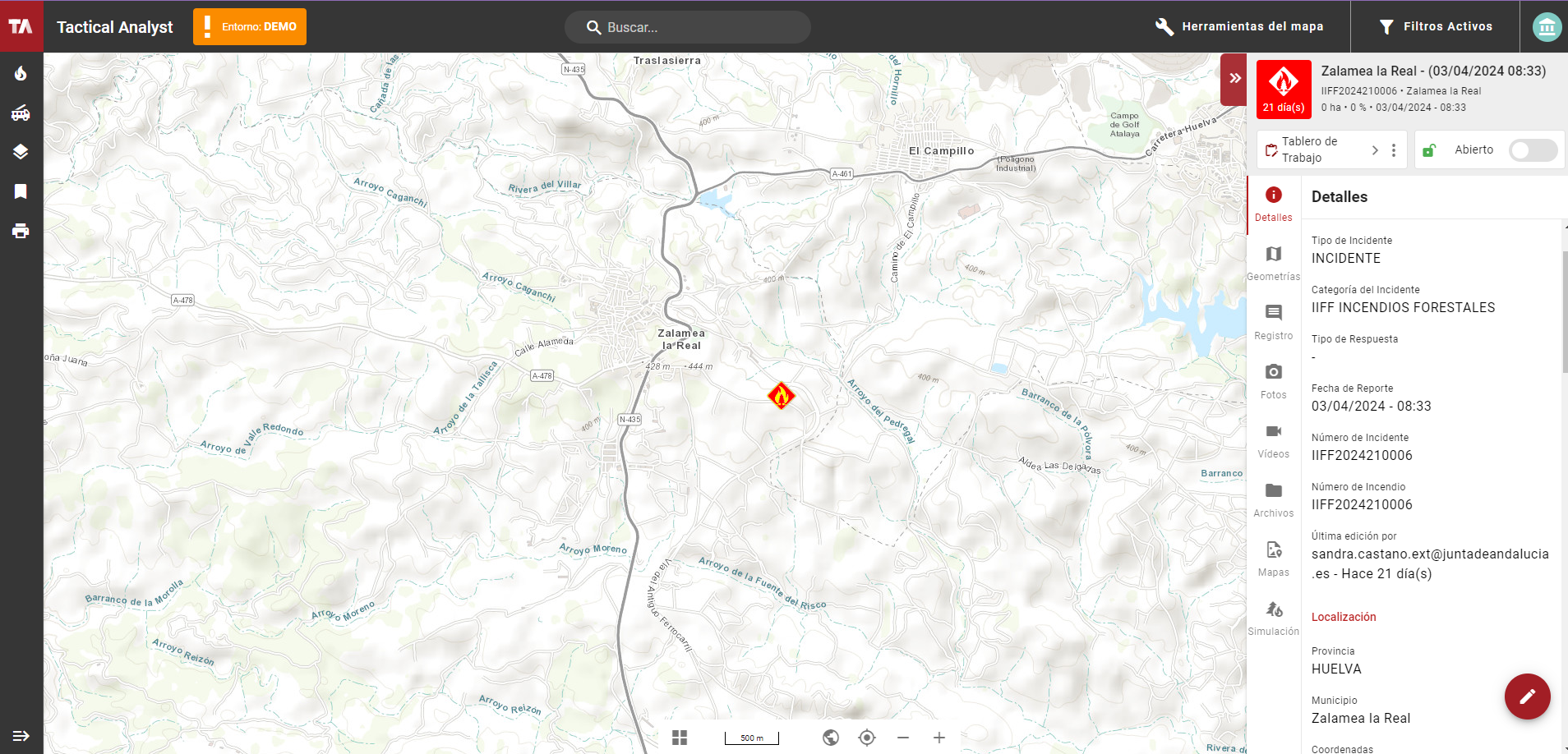Image resolution: width=1568 pixels, height=754 pixels.
Task: Click the Buscar search field
Action: (x=699, y=27)
